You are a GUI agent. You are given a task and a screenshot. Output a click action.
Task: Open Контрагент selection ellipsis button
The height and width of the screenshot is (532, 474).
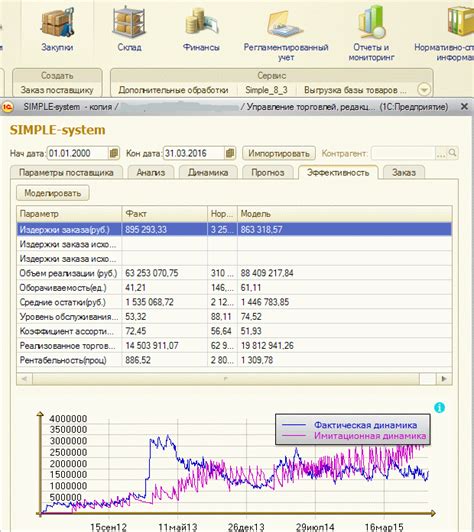click(x=441, y=154)
